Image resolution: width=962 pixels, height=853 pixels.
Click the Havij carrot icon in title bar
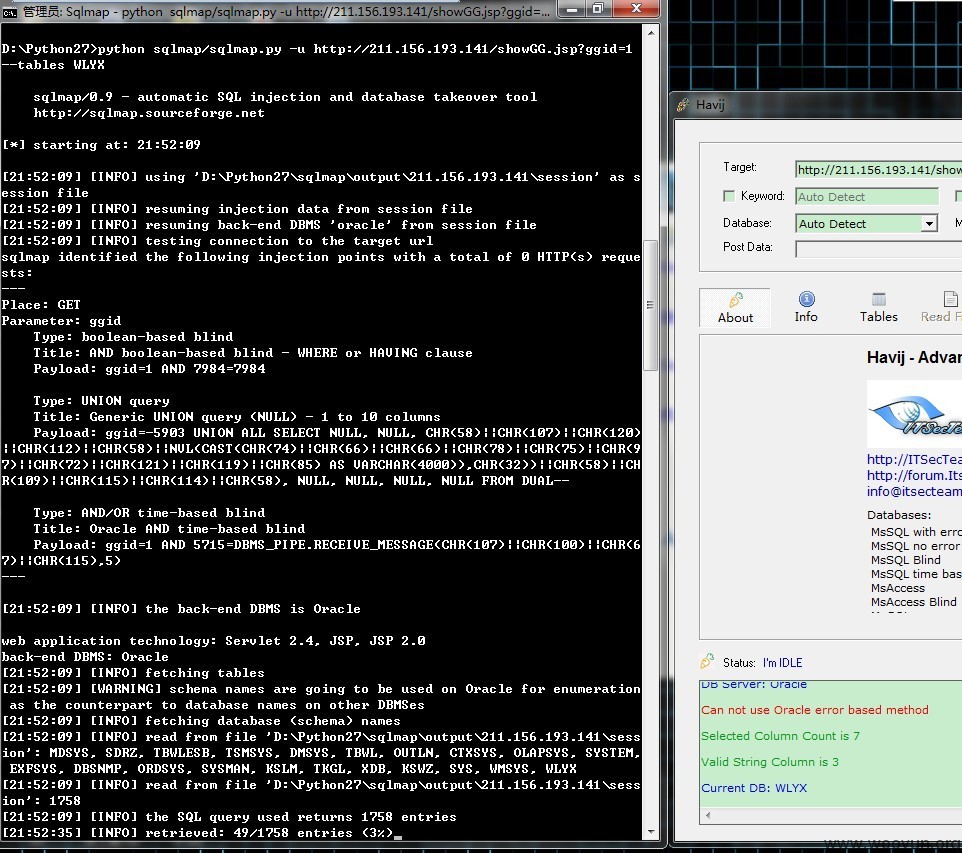point(683,105)
